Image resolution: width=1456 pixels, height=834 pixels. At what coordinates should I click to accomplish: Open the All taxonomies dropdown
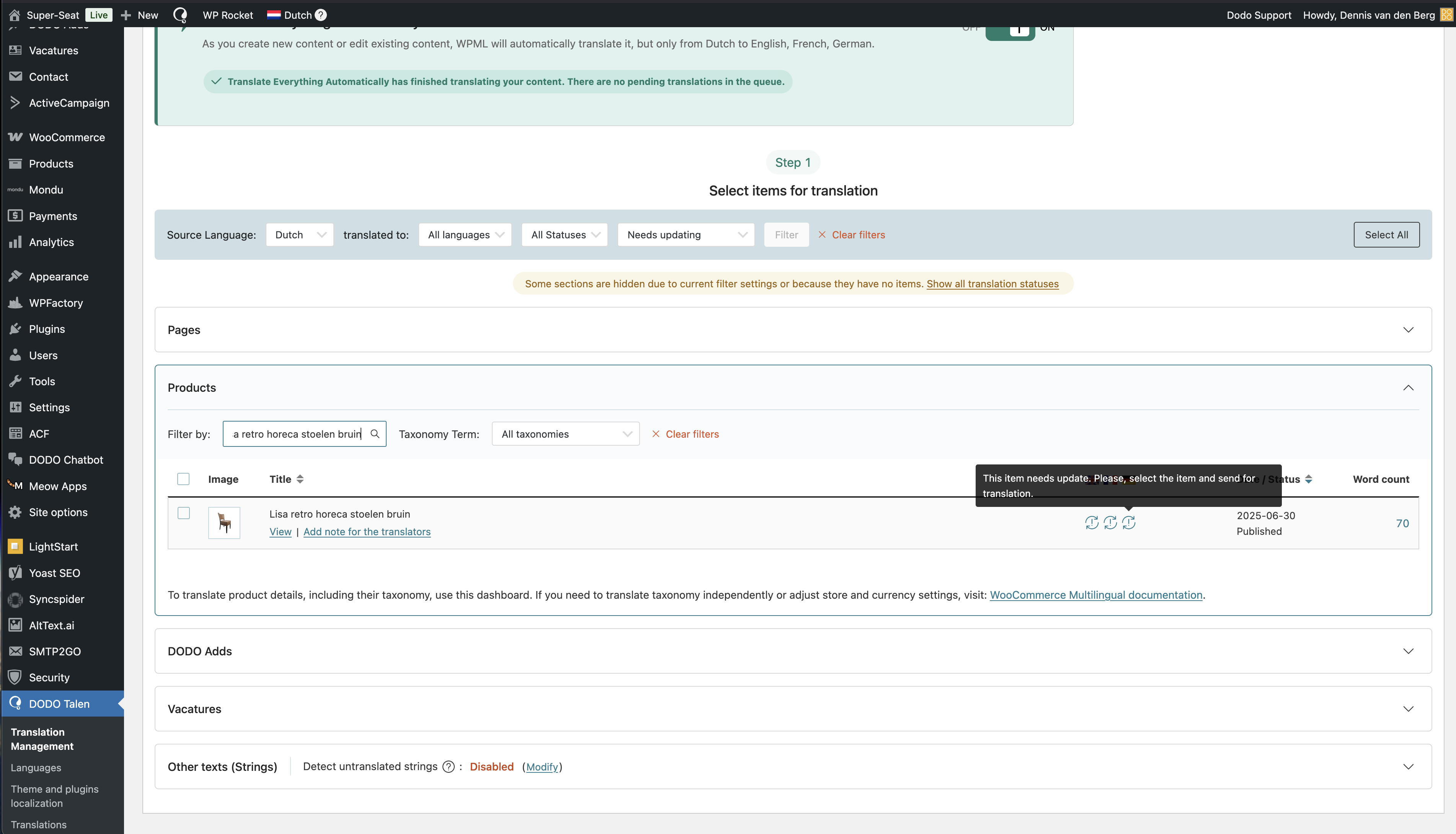(566, 433)
